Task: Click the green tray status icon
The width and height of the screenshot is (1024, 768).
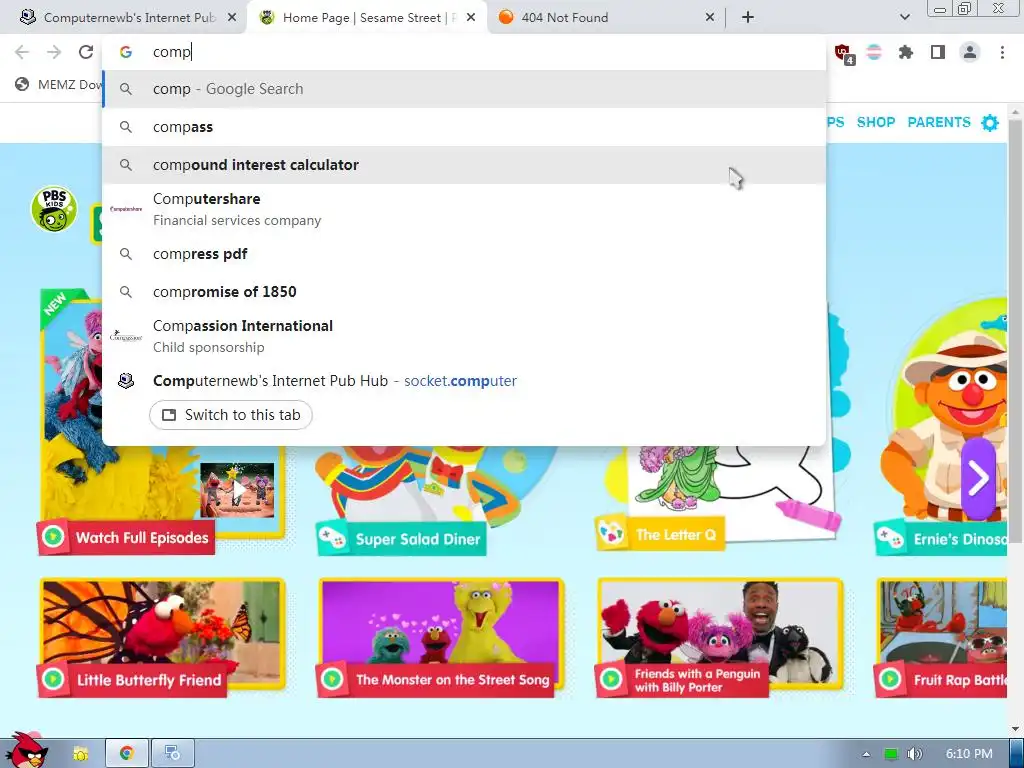Action: pyautogui.click(x=891, y=754)
